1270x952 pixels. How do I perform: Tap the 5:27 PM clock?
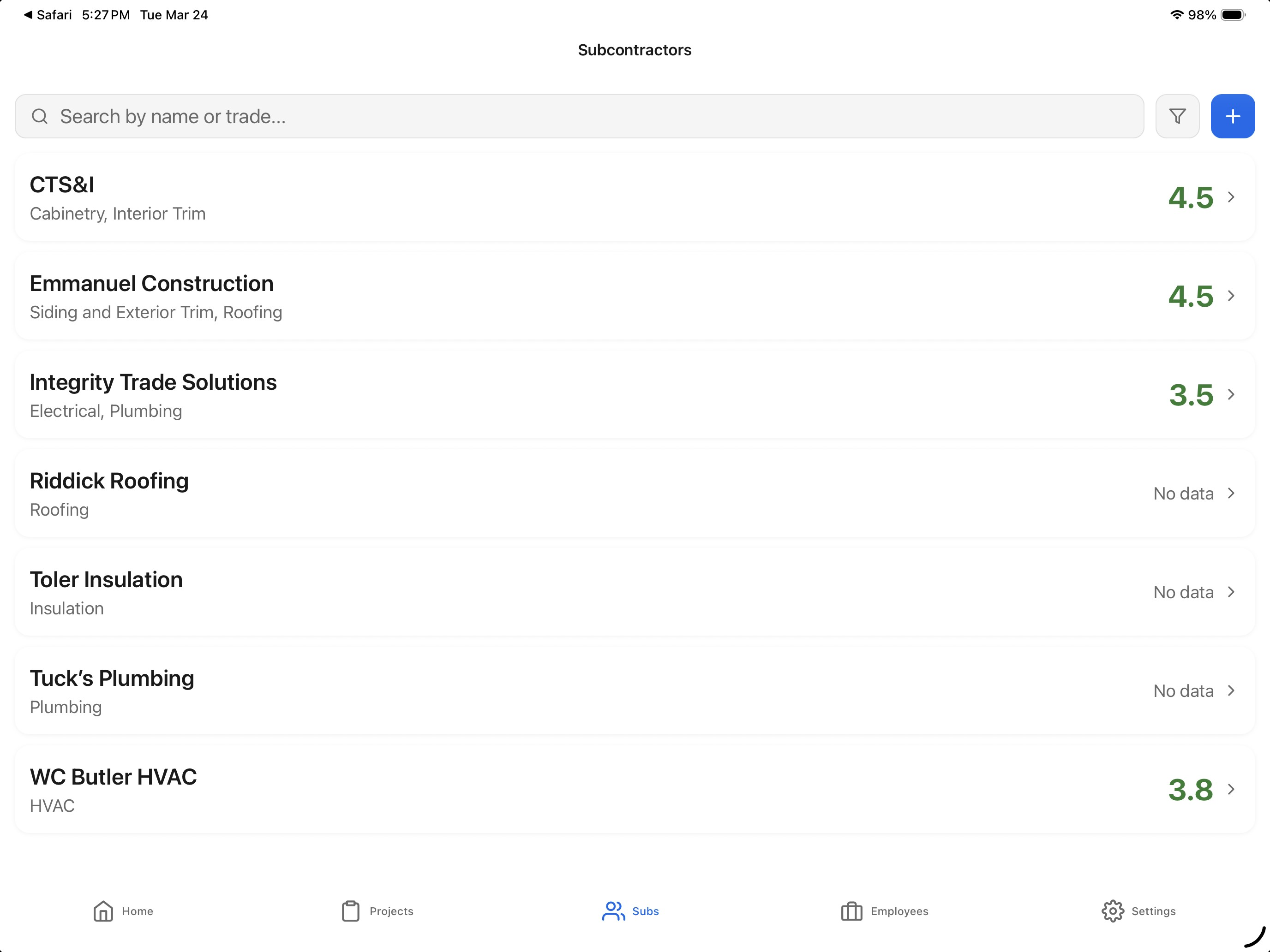pos(106,15)
